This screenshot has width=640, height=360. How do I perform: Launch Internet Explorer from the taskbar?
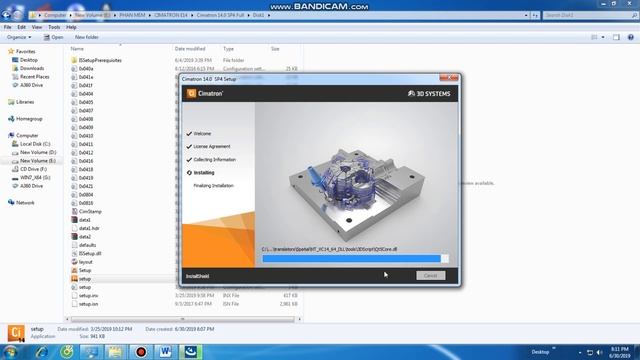[x=42, y=352]
